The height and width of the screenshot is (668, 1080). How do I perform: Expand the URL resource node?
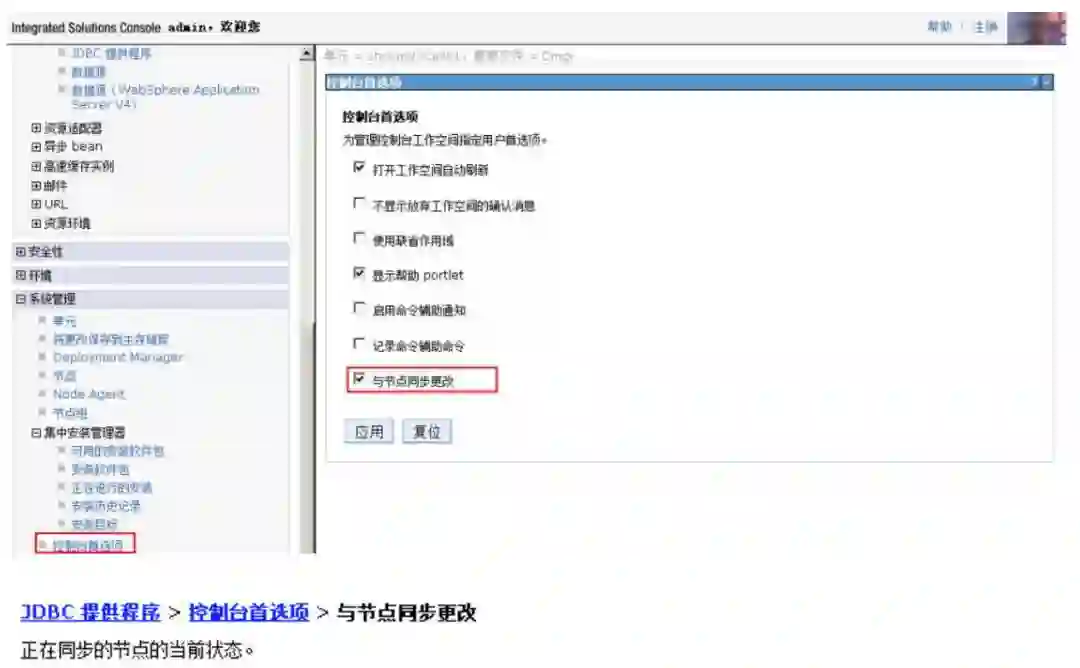coord(37,204)
